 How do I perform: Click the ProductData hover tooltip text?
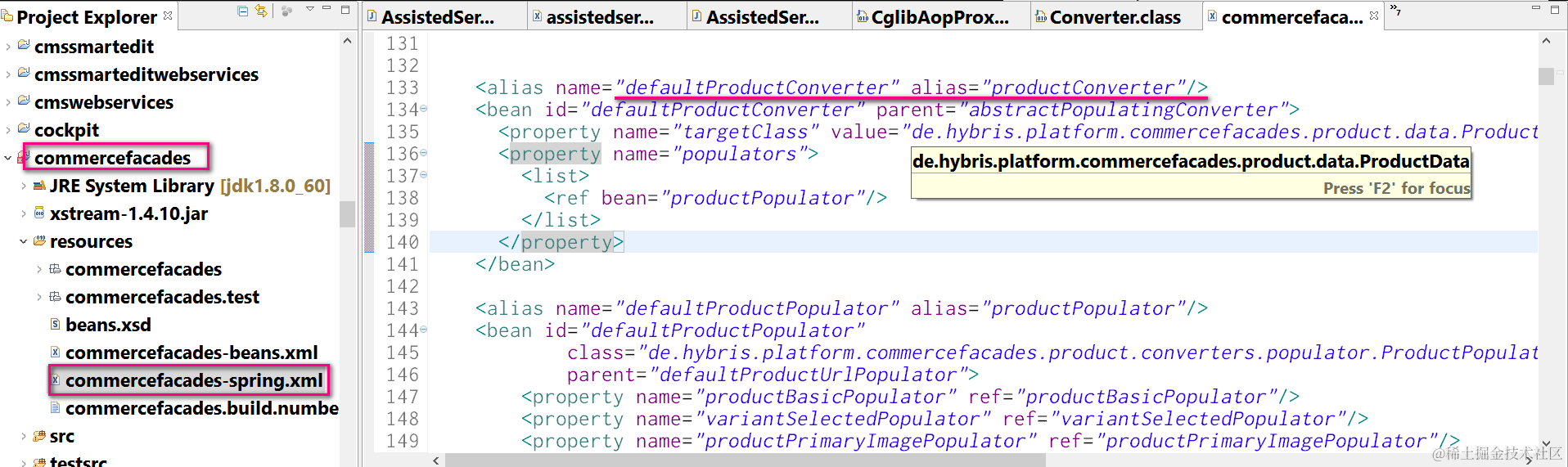tap(1191, 162)
